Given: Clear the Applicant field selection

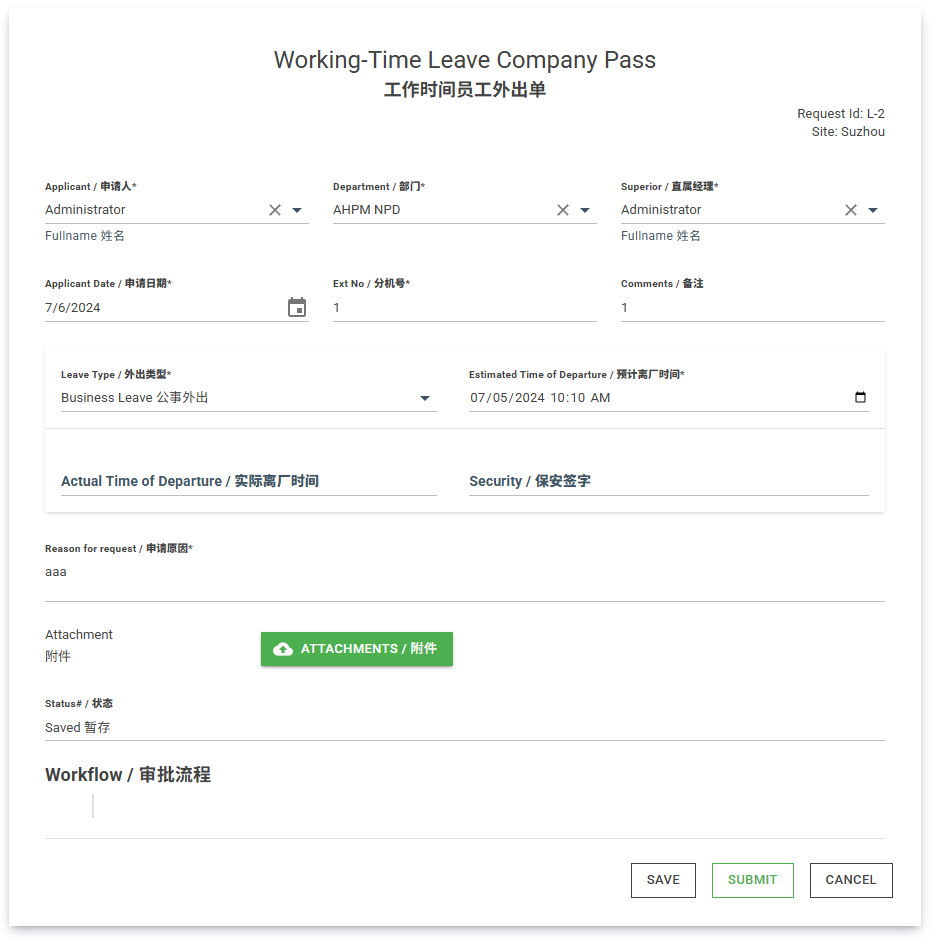Looking at the screenshot, I should [275, 210].
